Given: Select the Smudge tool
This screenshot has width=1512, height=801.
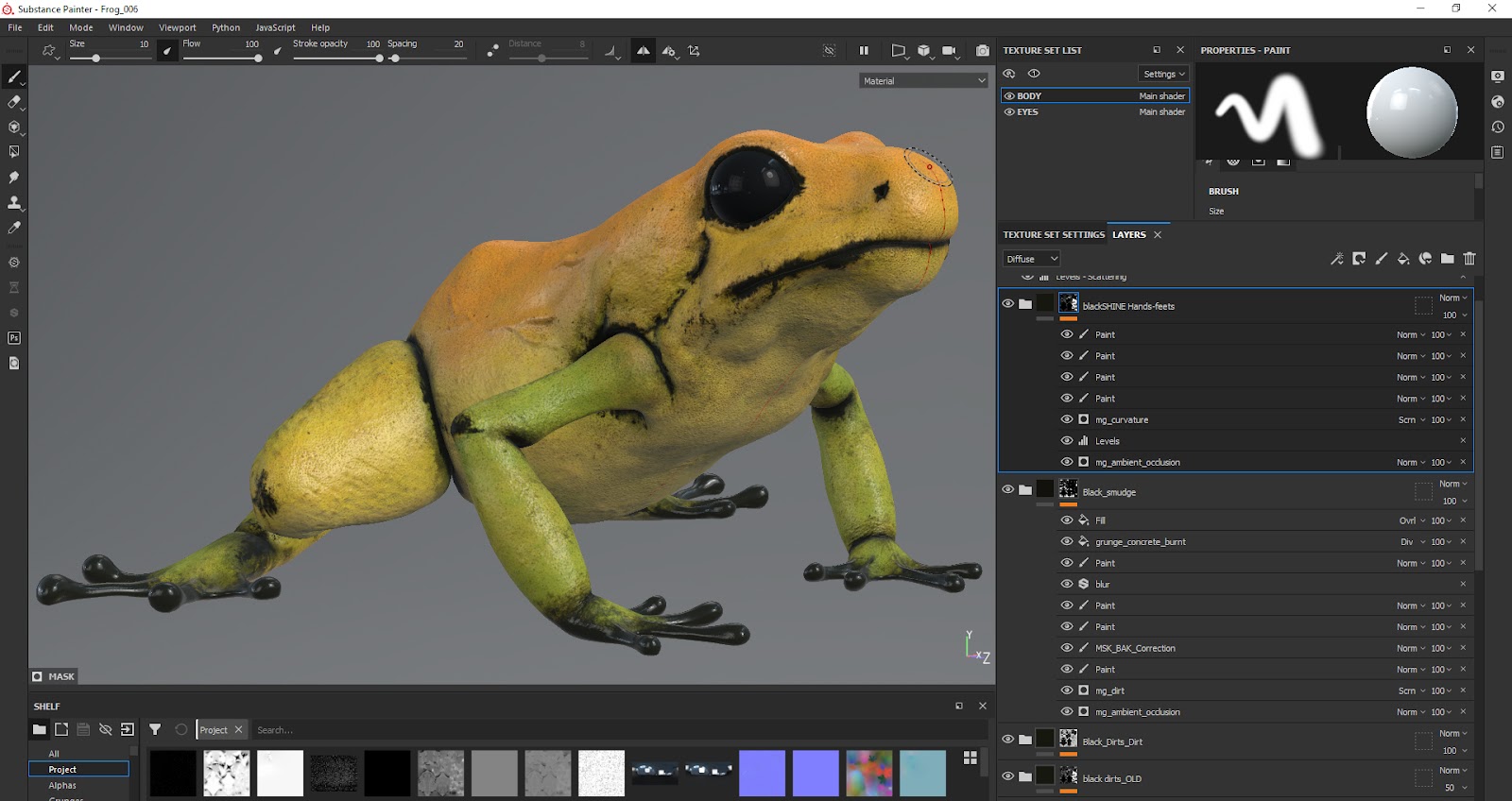Looking at the screenshot, I should click(x=14, y=178).
